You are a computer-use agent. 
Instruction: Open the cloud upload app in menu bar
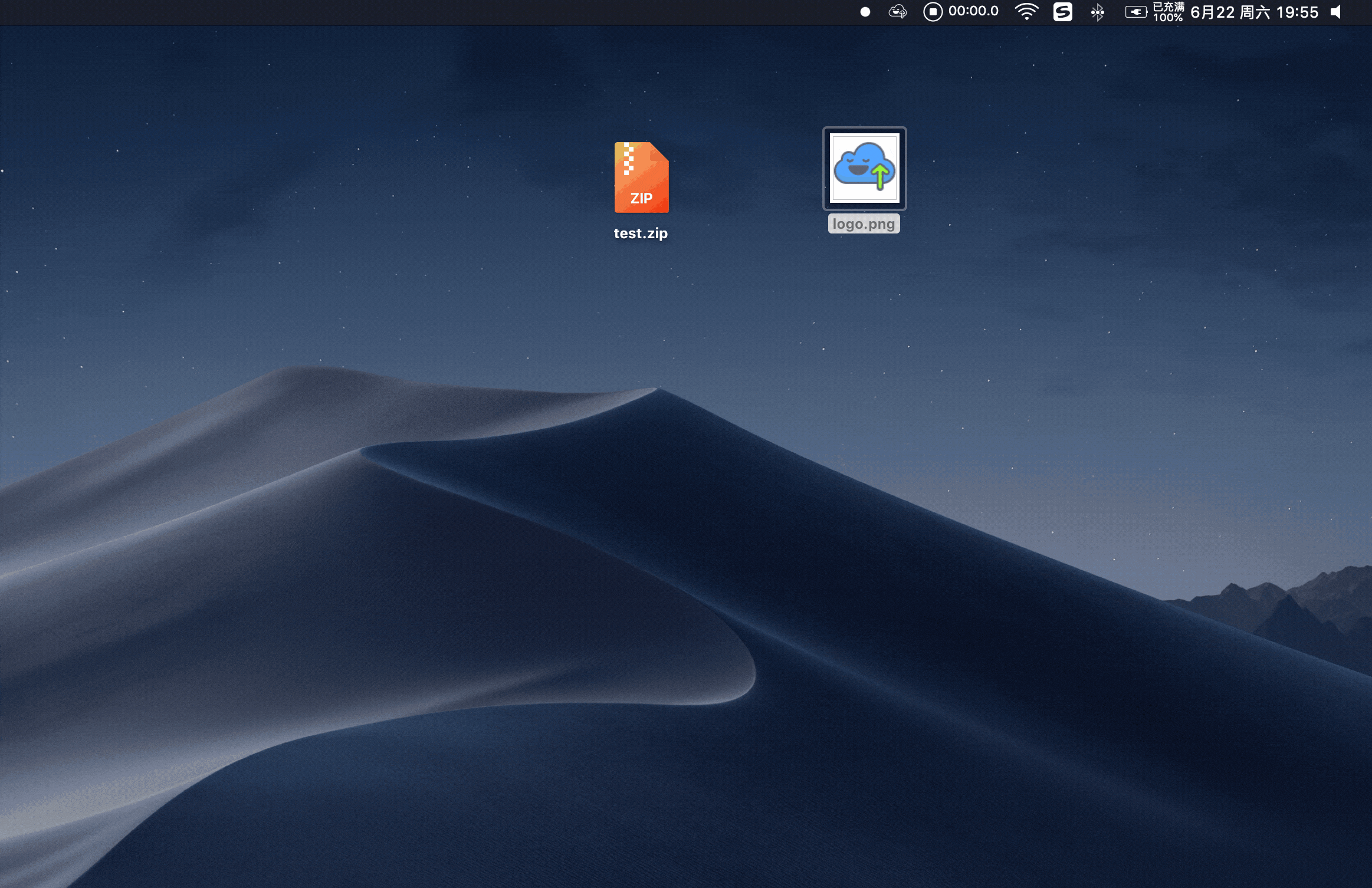897,11
